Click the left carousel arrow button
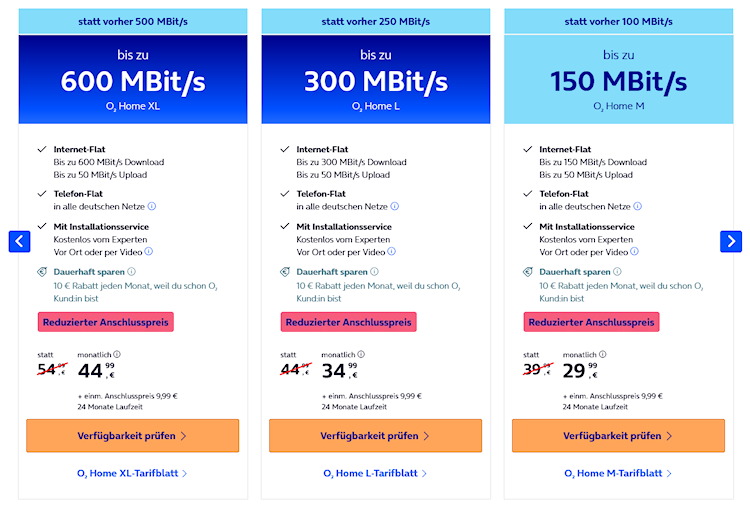The width and height of the screenshot is (750, 506). [20, 241]
